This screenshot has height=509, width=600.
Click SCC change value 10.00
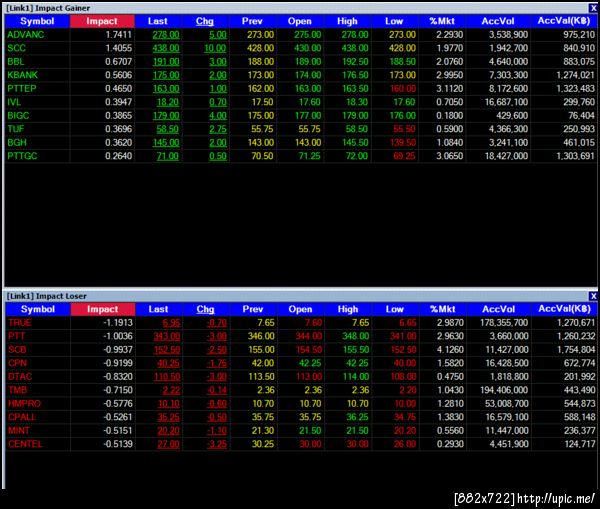click(215, 48)
